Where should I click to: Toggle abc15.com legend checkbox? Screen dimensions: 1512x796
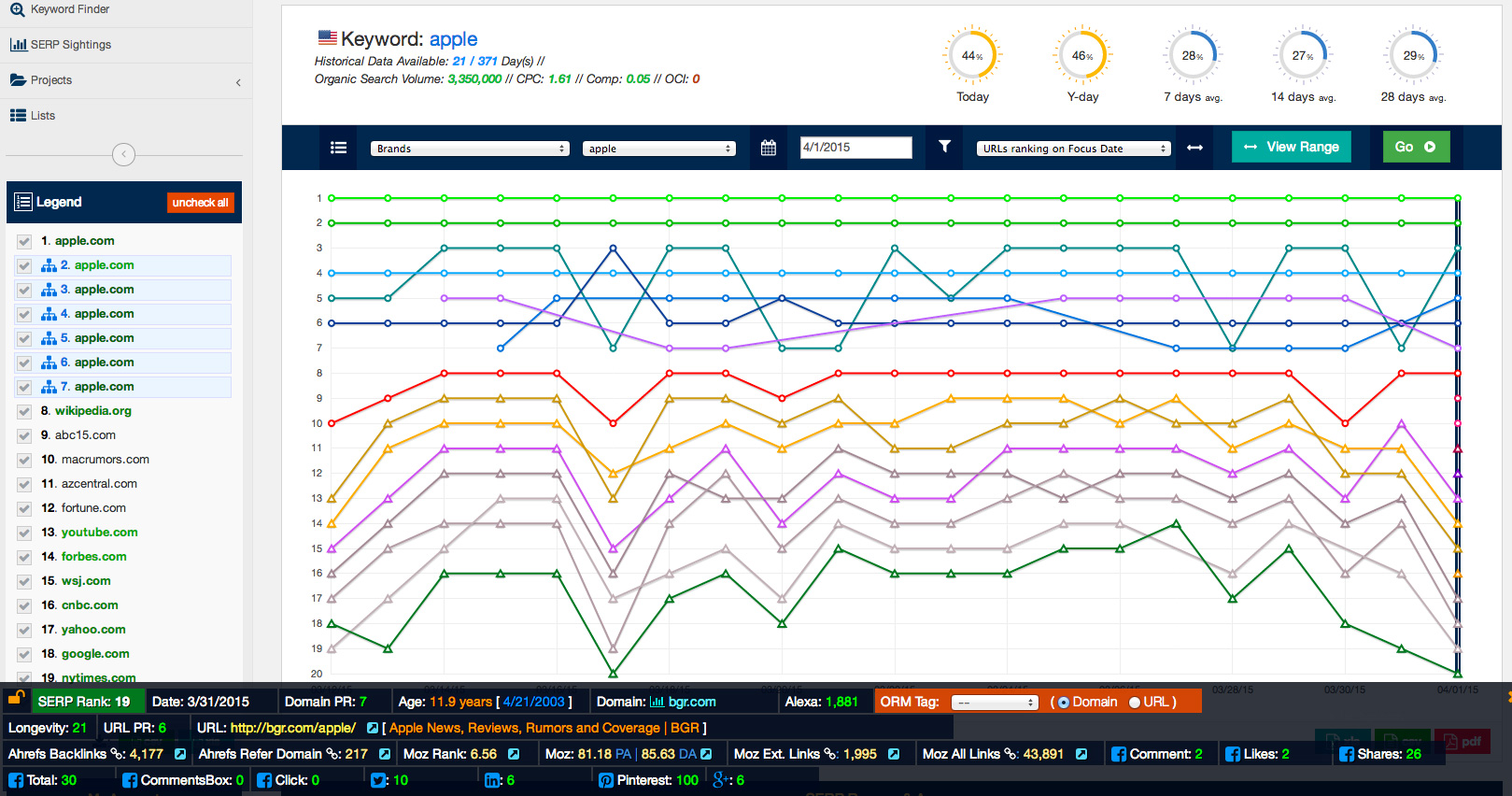[24, 435]
